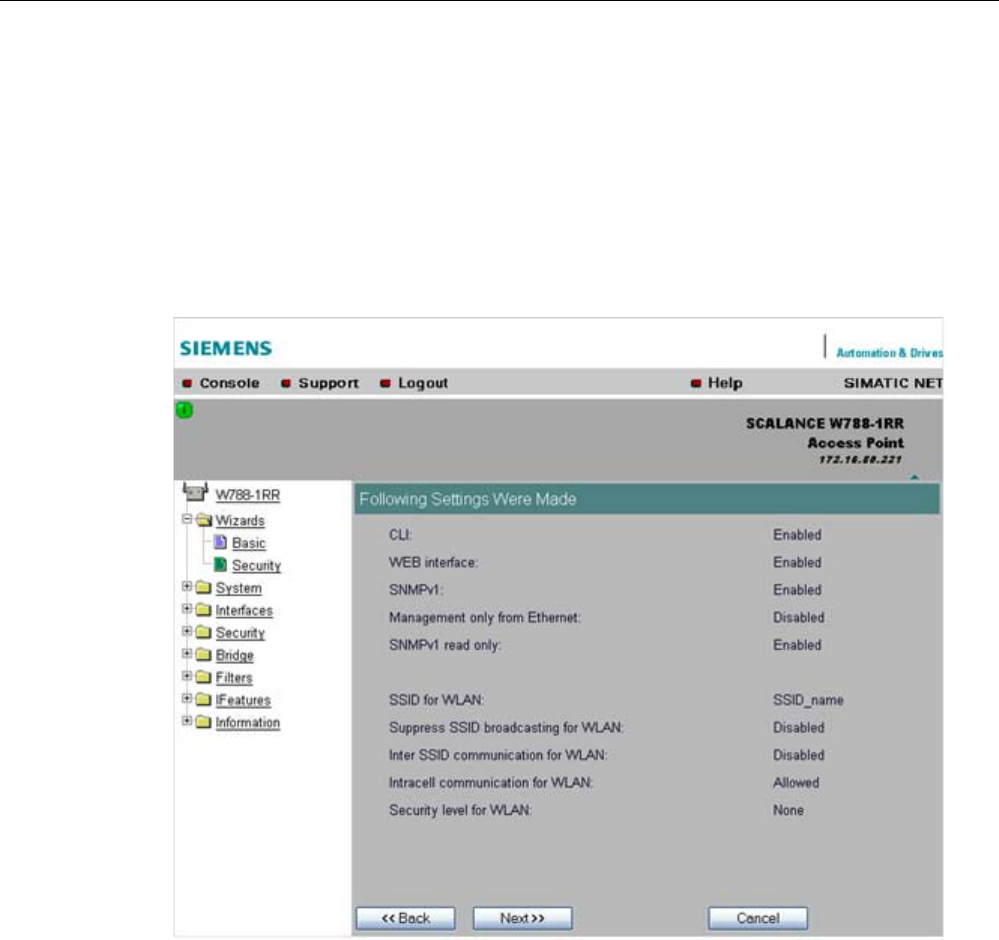The width and height of the screenshot is (999, 940).
Task: Click the red bullet beside Support
Action: coord(286,384)
